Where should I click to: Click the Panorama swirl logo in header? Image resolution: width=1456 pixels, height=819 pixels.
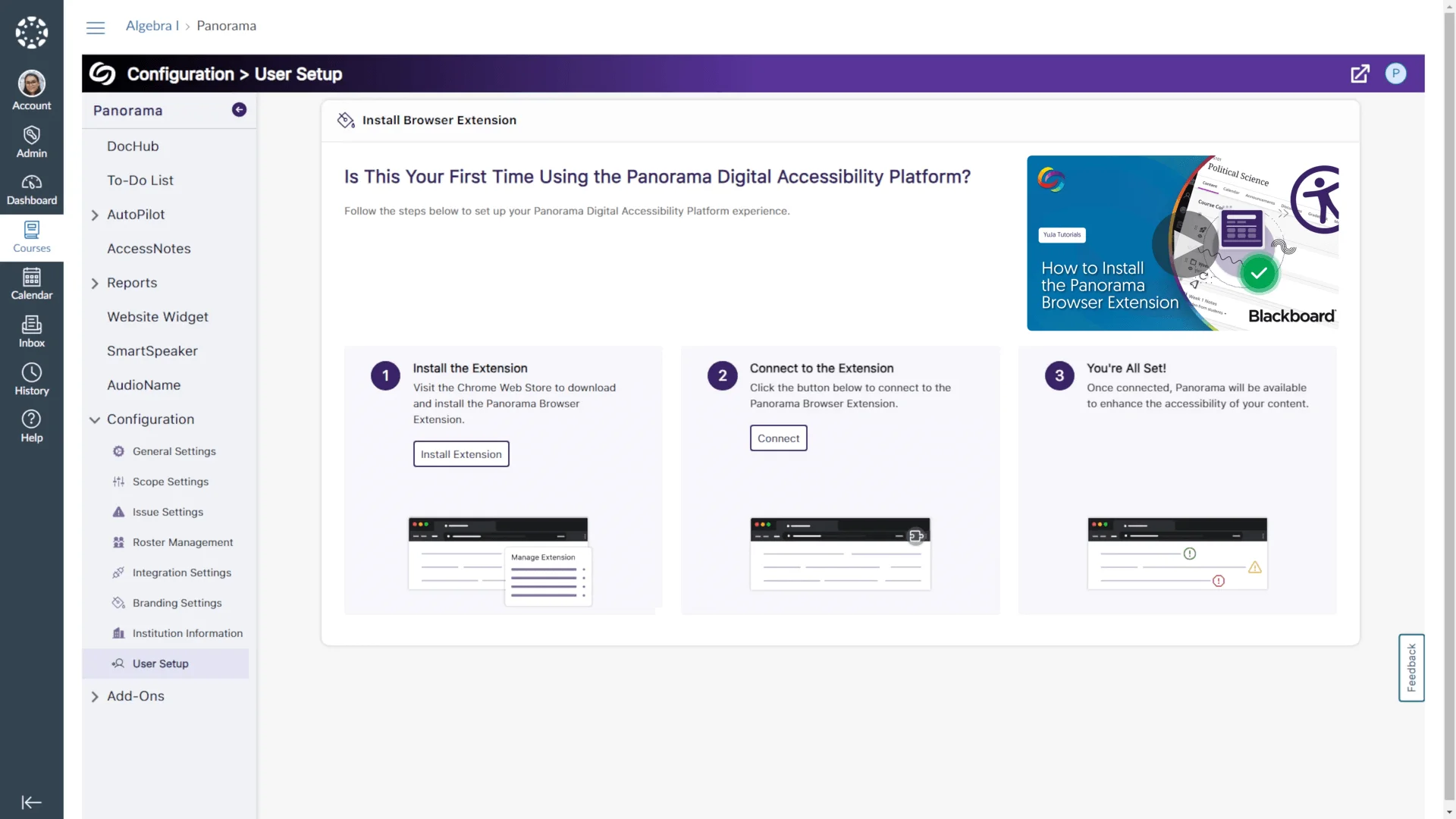coord(102,74)
